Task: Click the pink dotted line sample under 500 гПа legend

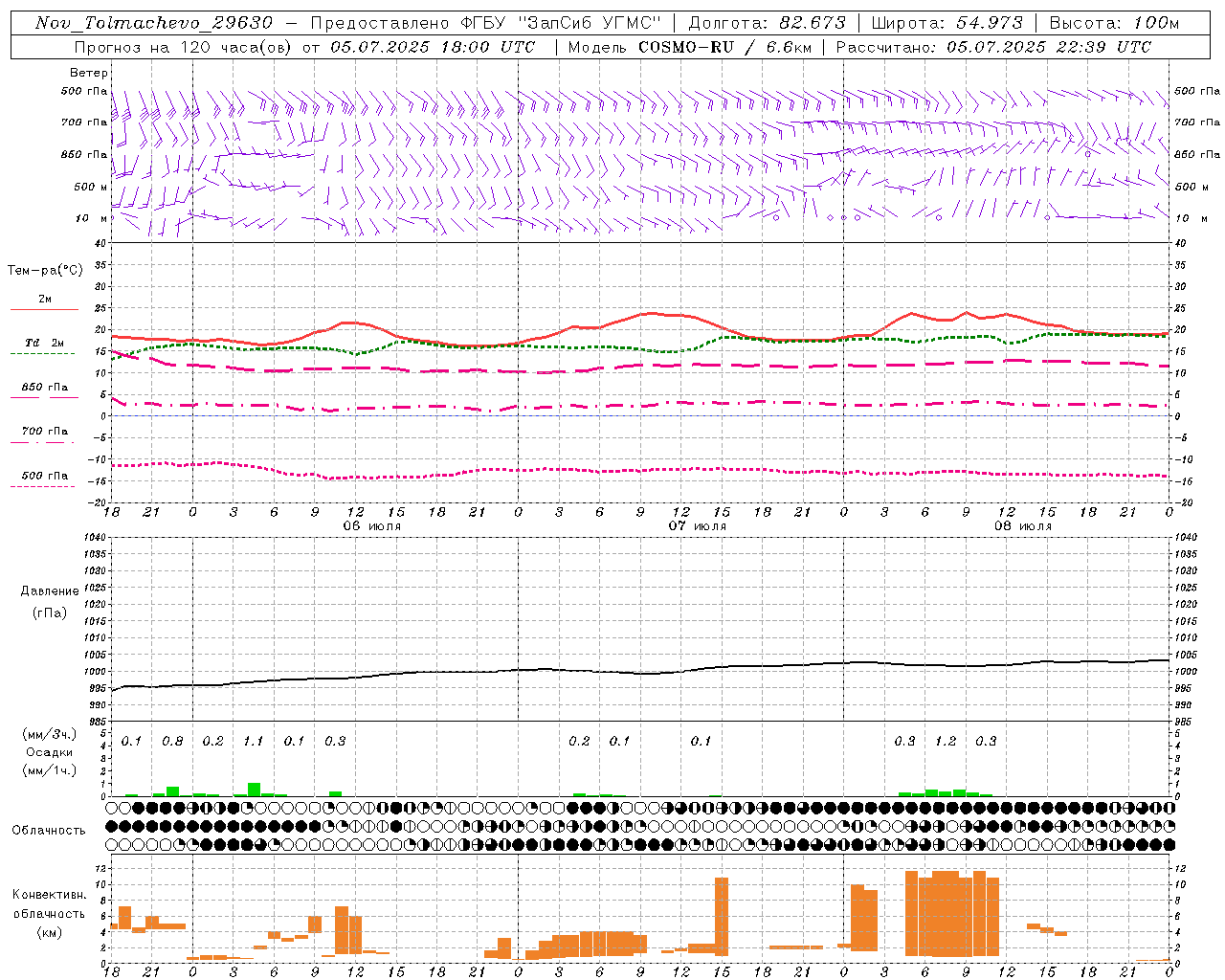Action: (x=42, y=486)
